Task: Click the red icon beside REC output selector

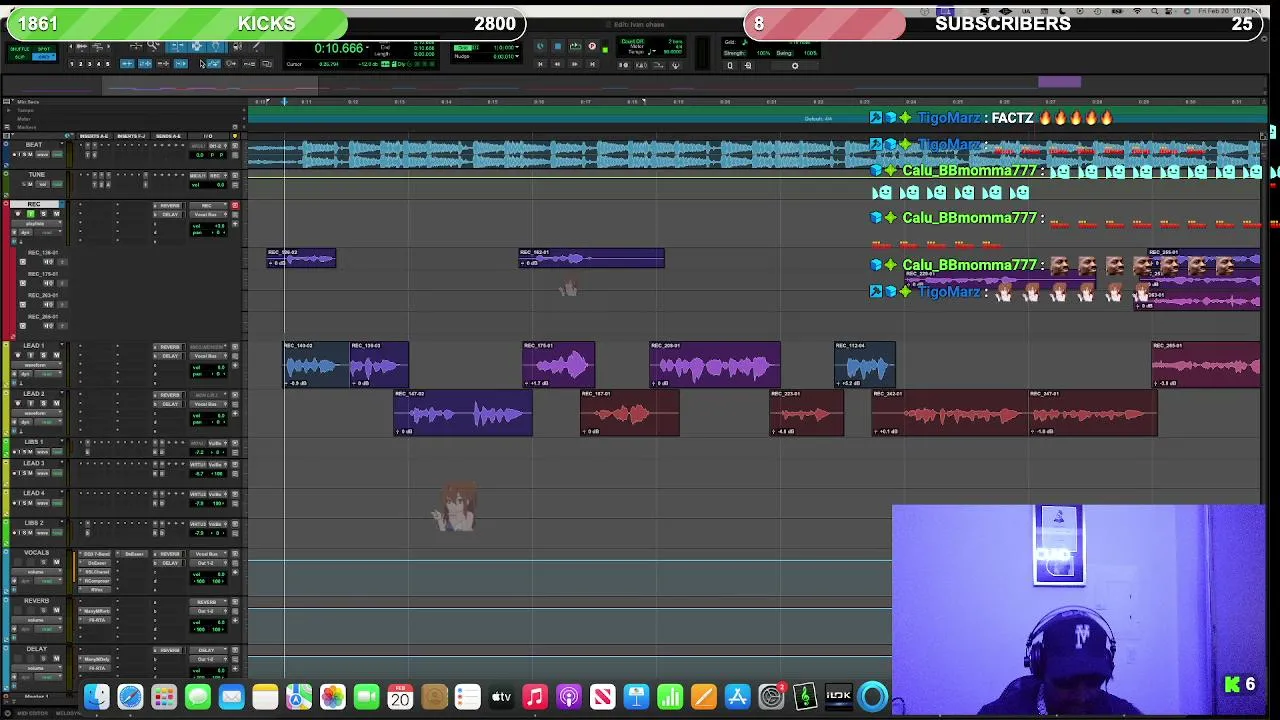Action: click(x=235, y=205)
